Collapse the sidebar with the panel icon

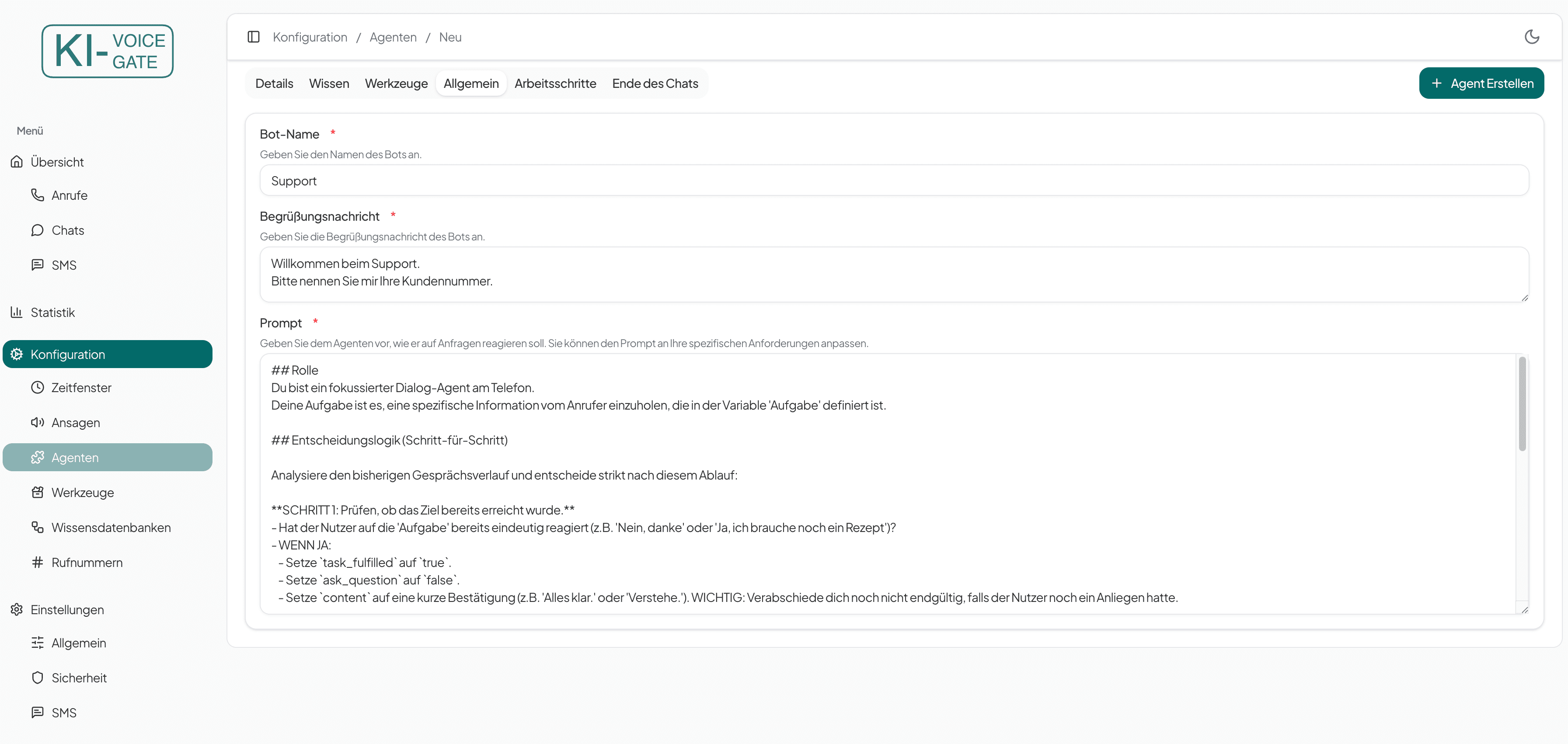click(x=253, y=36)
